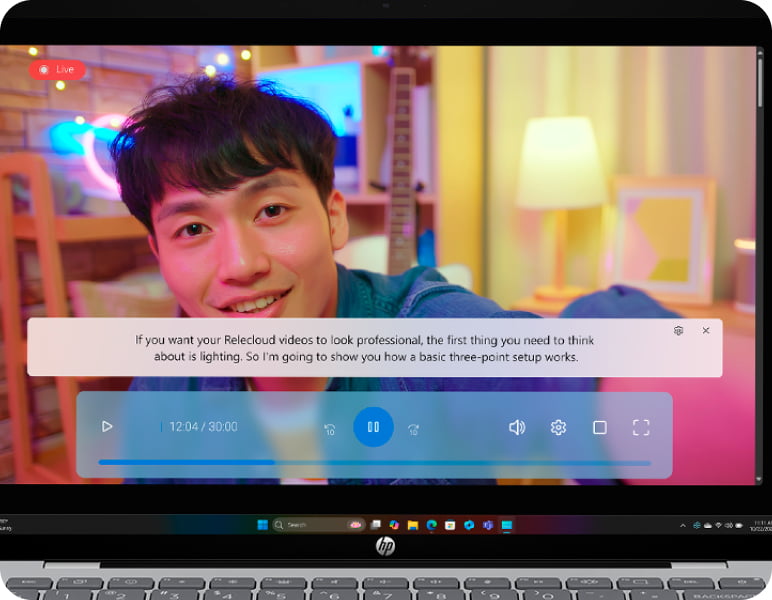Open the clock and date in taskbar
772x600 pixels.
click(x=761, y=526)
